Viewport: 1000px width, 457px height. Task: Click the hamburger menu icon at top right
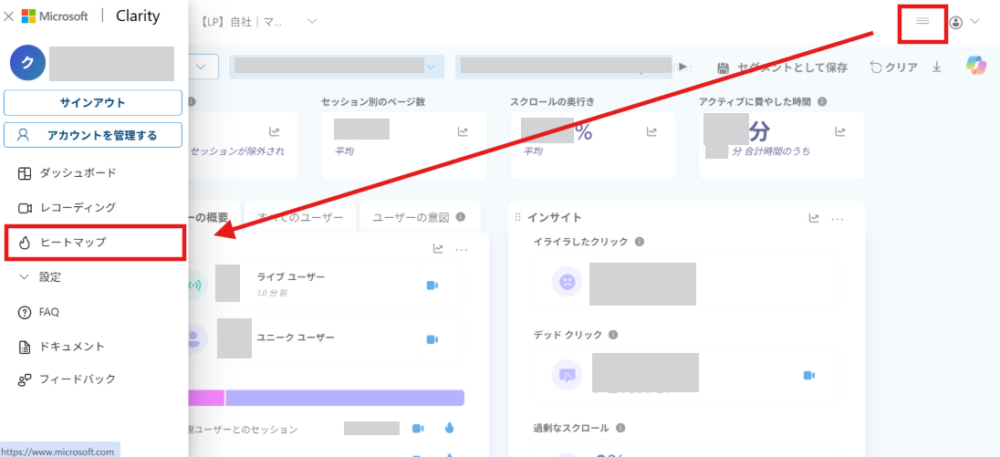pyautogui.click(x=922, y=21)
